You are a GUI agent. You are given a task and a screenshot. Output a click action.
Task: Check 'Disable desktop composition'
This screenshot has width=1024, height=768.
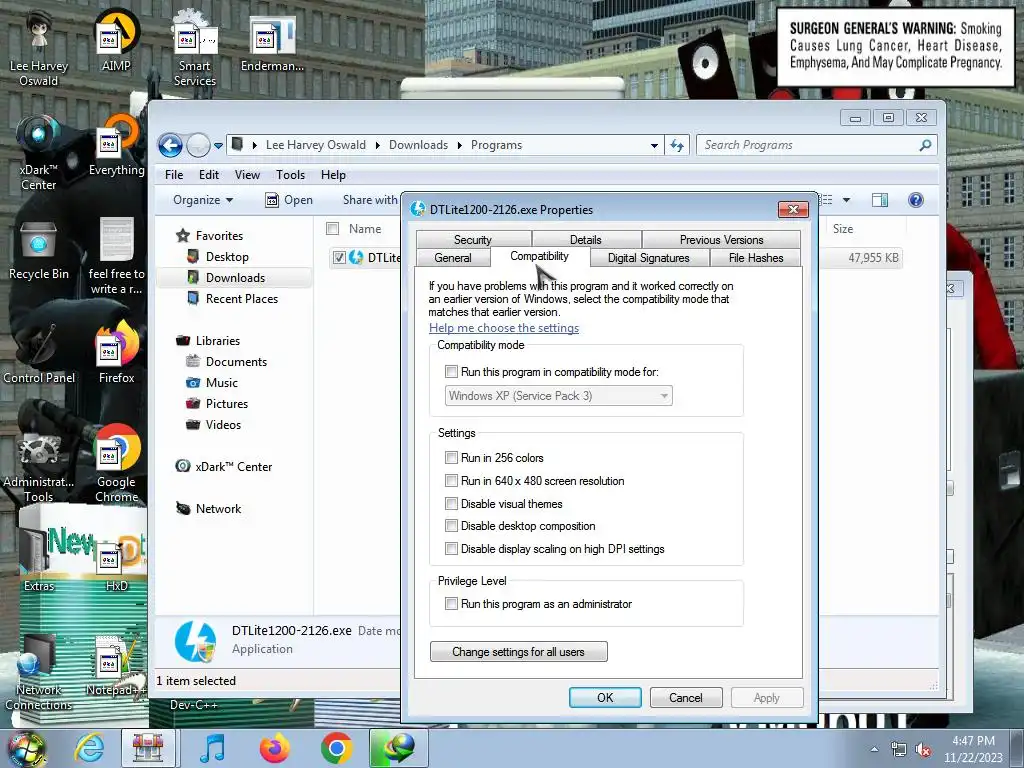pyautogui.click(x=451, y=526)
